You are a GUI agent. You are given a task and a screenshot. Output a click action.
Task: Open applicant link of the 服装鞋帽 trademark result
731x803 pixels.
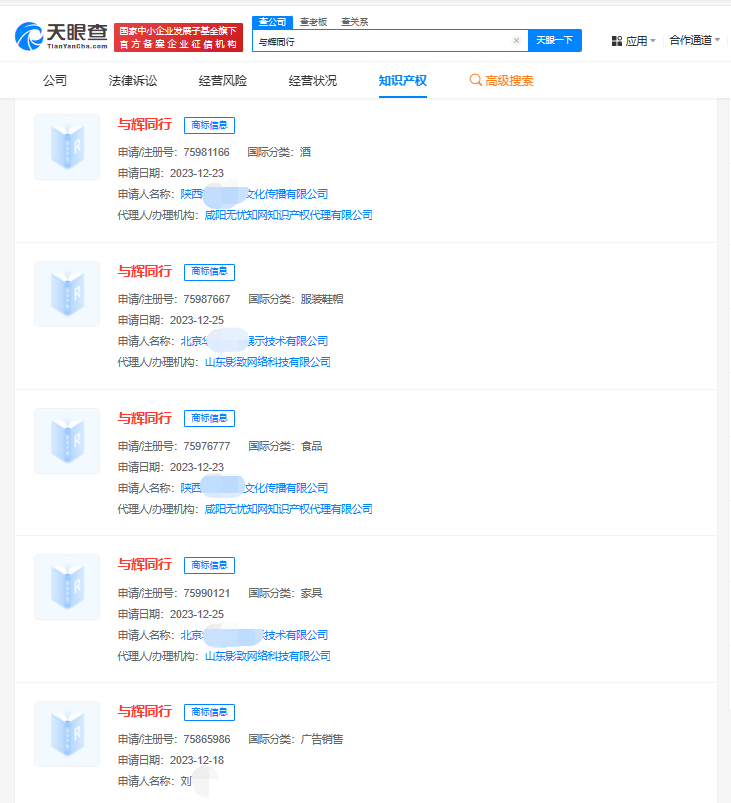(254, 341)
